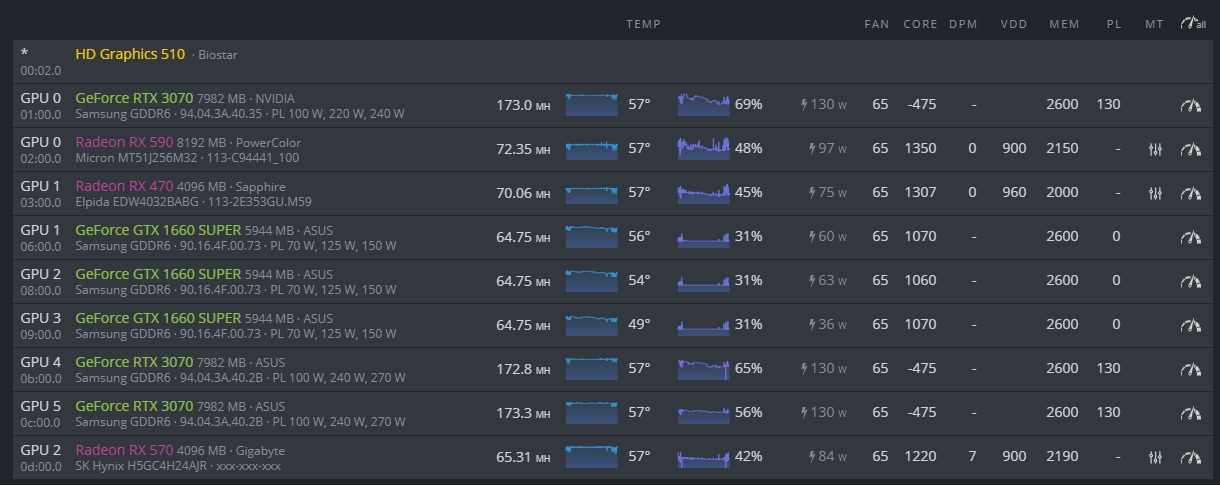Click temperature graph of Radeon RX 470
1220x486 pixels.
[592, 193]
